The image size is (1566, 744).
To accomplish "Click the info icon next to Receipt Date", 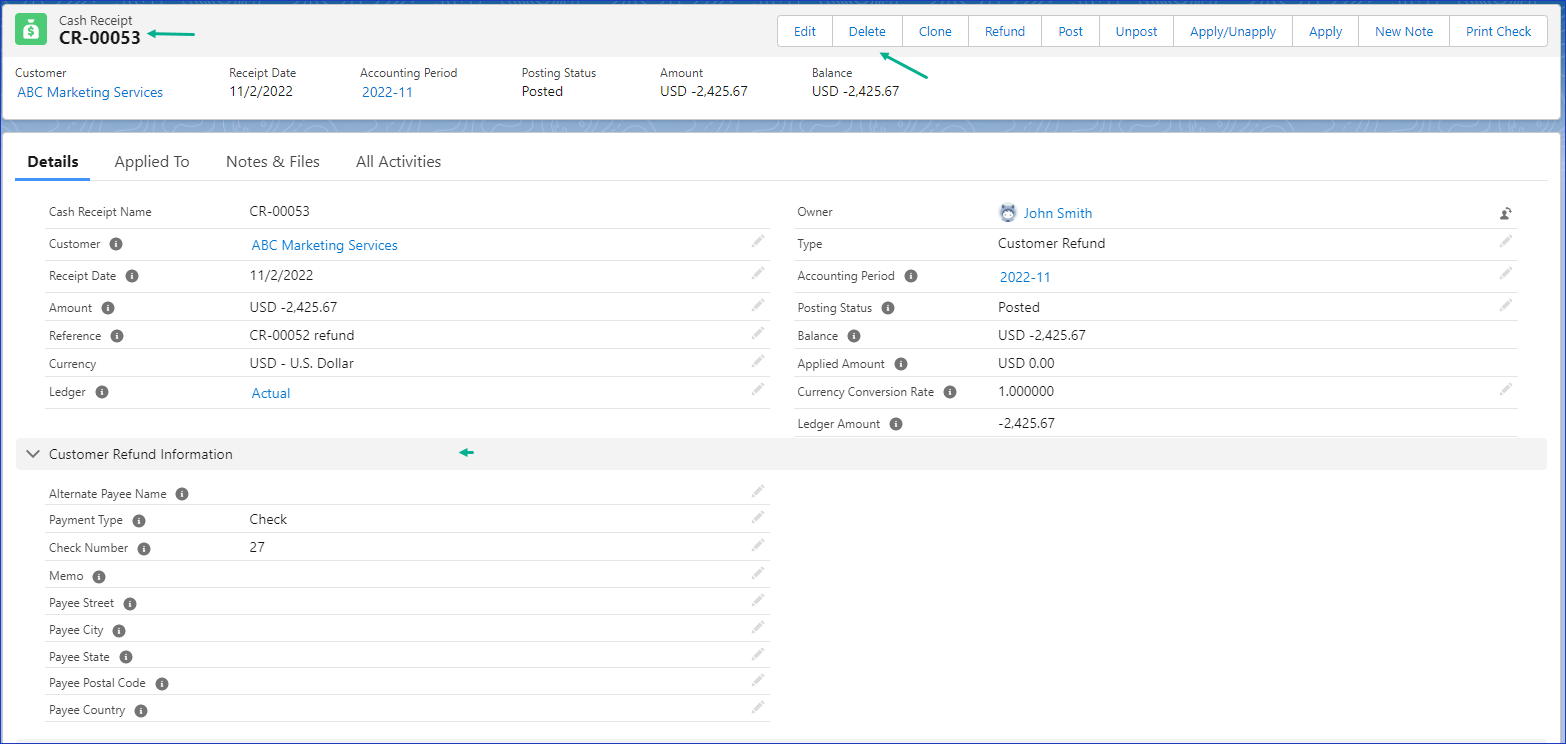I will click(x=132, y=276).
